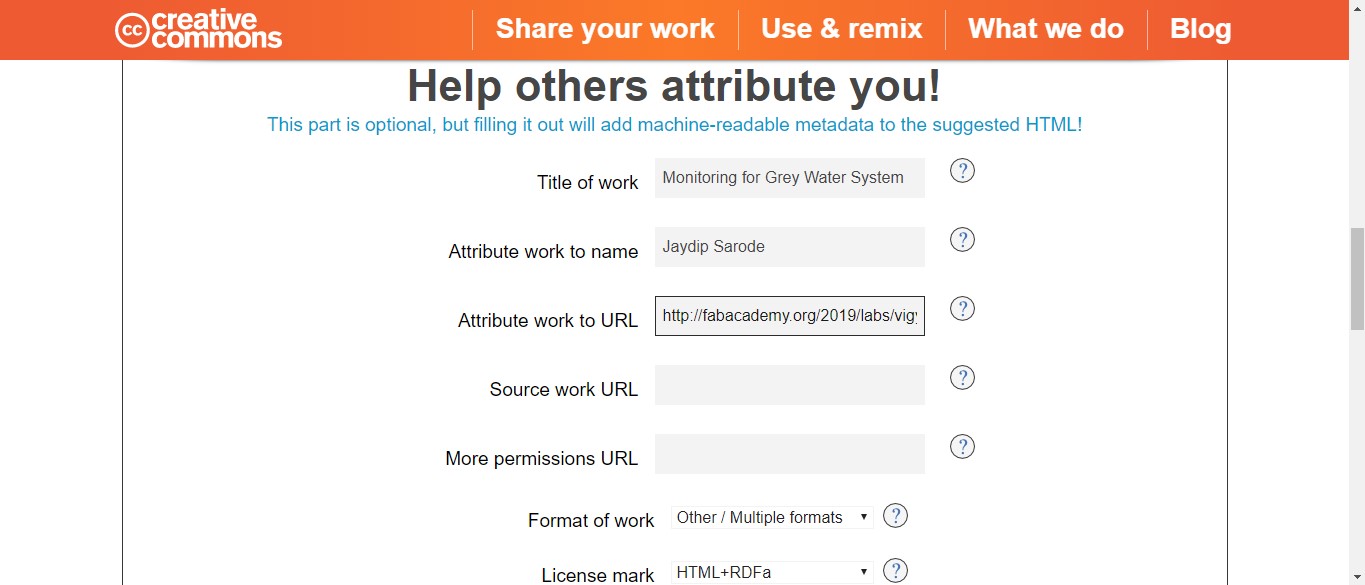This screenshot has width=1365, height=585.
Task: Click help icon next to Format of work
Action: tap(896, 516)
